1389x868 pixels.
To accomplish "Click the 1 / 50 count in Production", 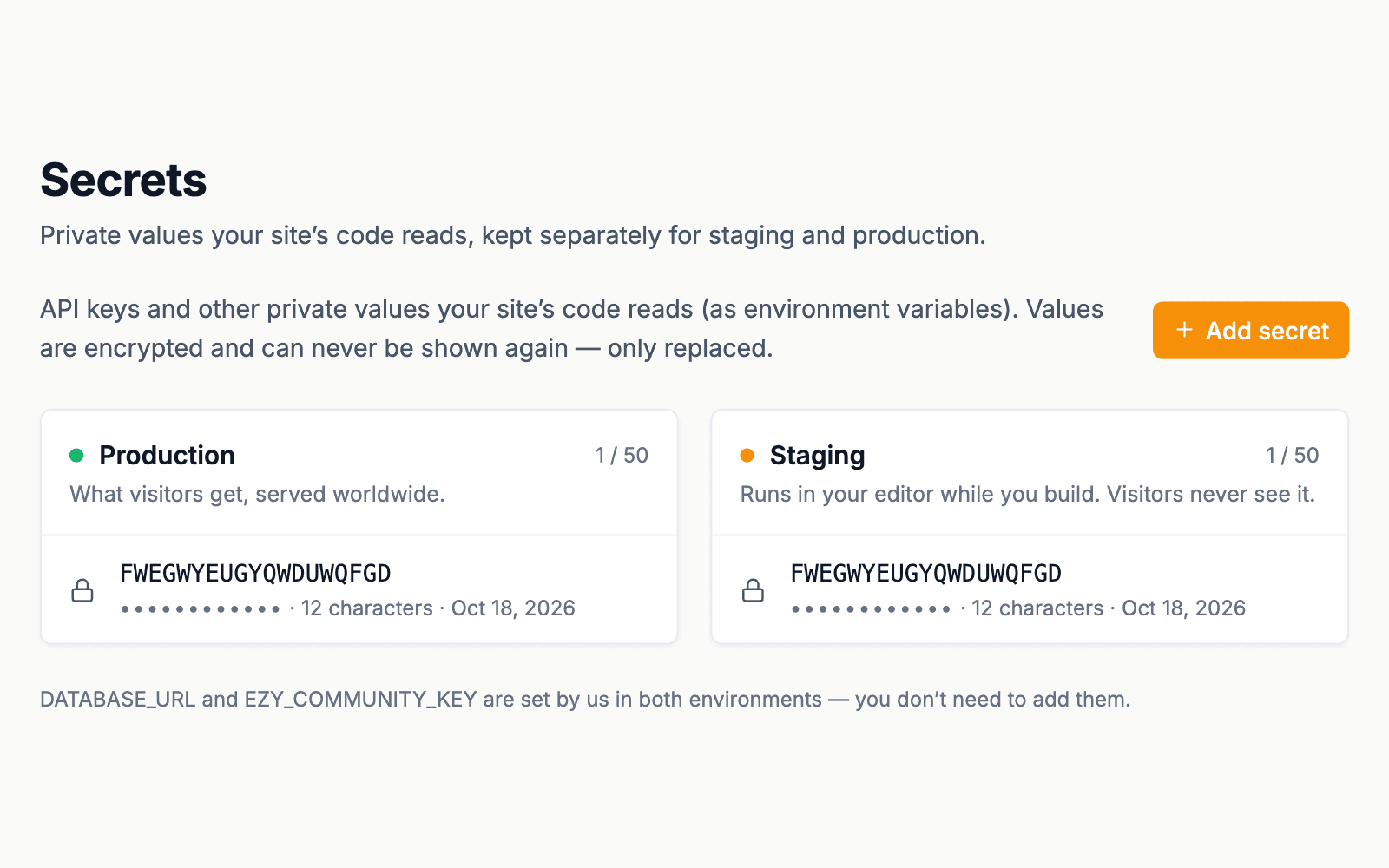I will click(x=622, y=455).
